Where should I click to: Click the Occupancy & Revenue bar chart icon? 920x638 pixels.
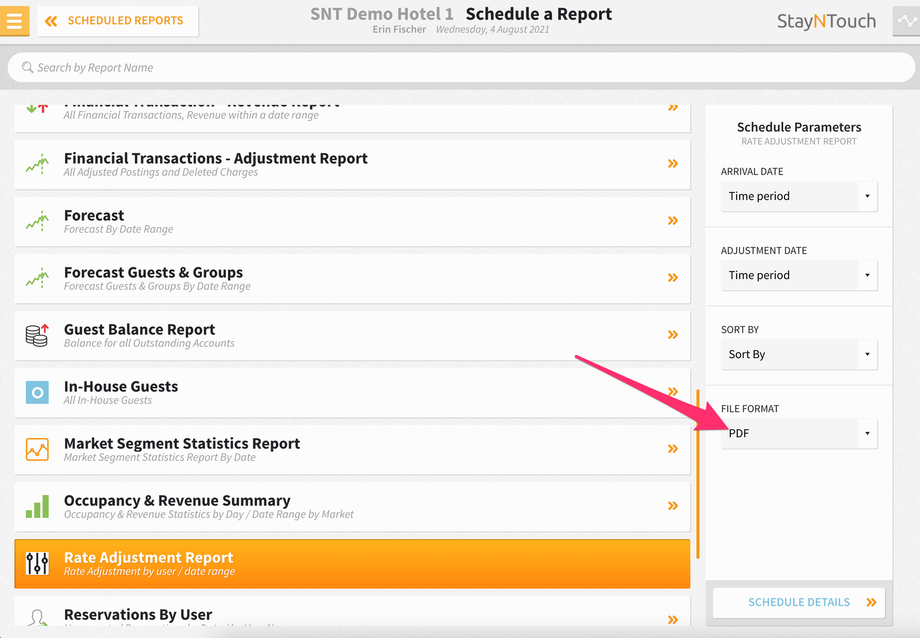coord(37,506)
